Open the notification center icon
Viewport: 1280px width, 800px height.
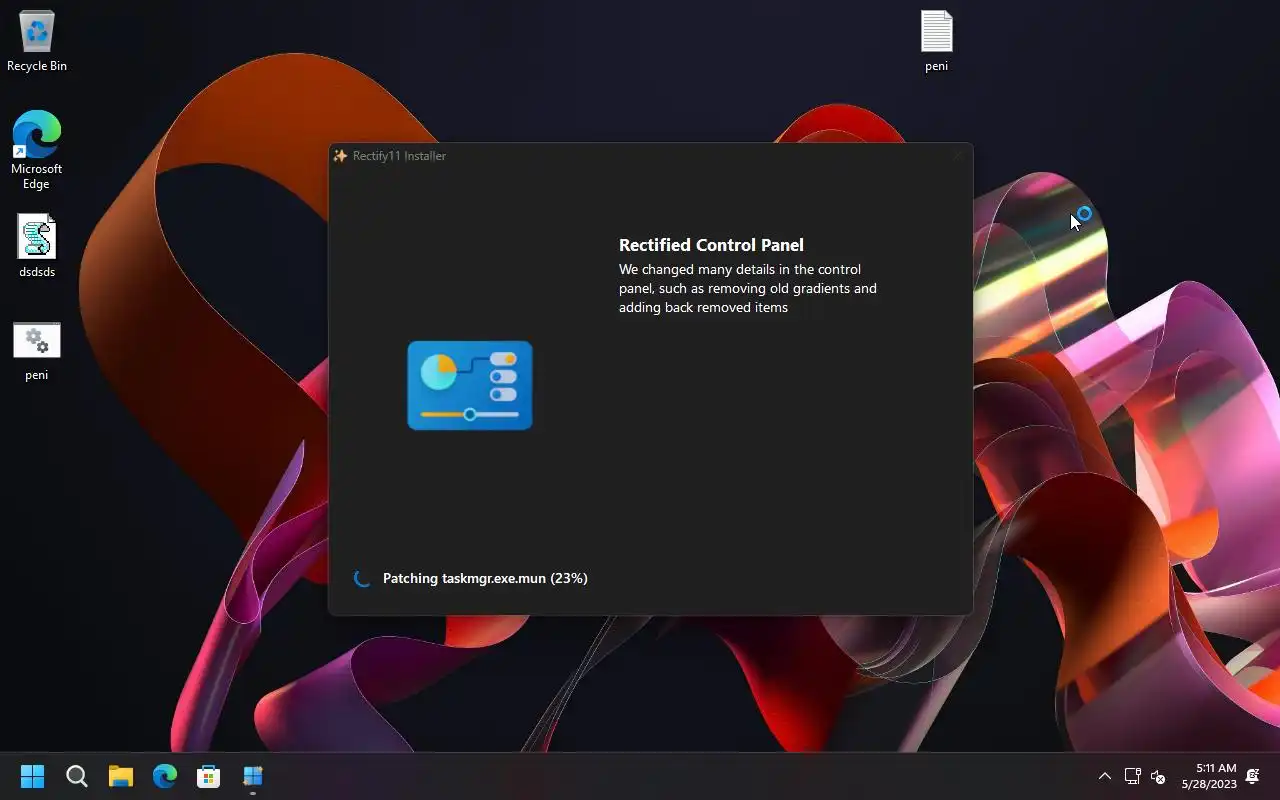coord(1253,776)
